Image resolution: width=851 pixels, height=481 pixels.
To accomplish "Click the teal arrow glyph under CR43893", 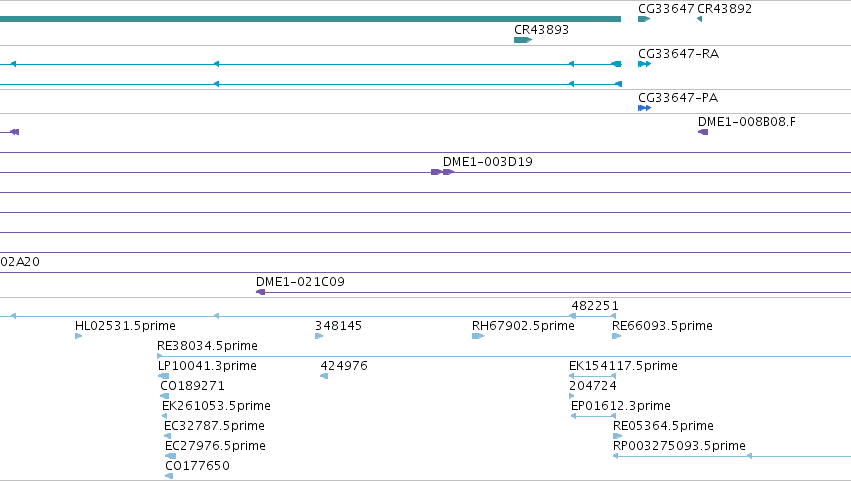I will pos(523,40).
